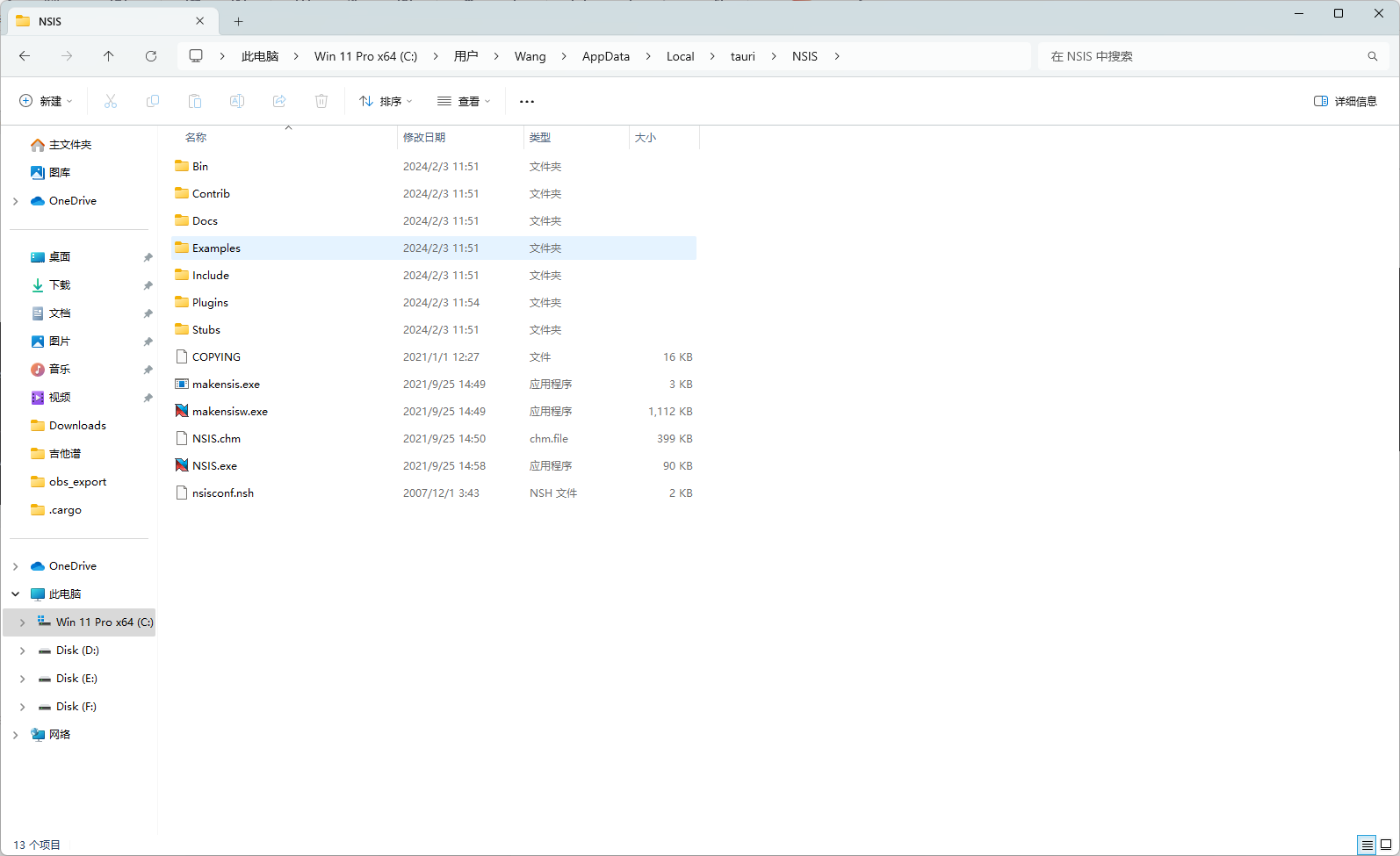Open the more options ellipsis menu
The width and height of the screenshot is (1400, 856).
point(527,102)
